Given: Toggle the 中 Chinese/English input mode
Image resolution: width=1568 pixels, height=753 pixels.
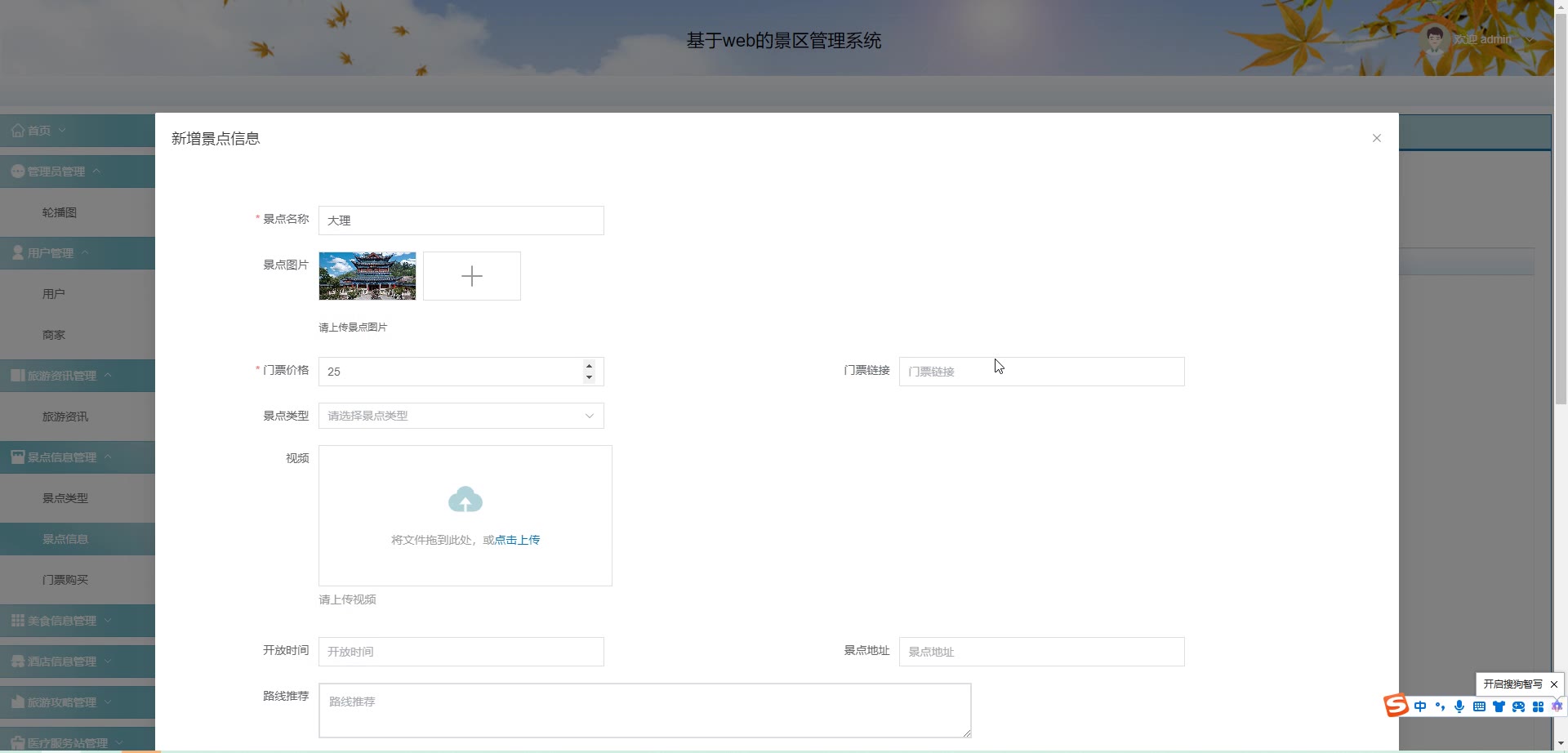Looking at the screenshot, I should coord(1420,706).
